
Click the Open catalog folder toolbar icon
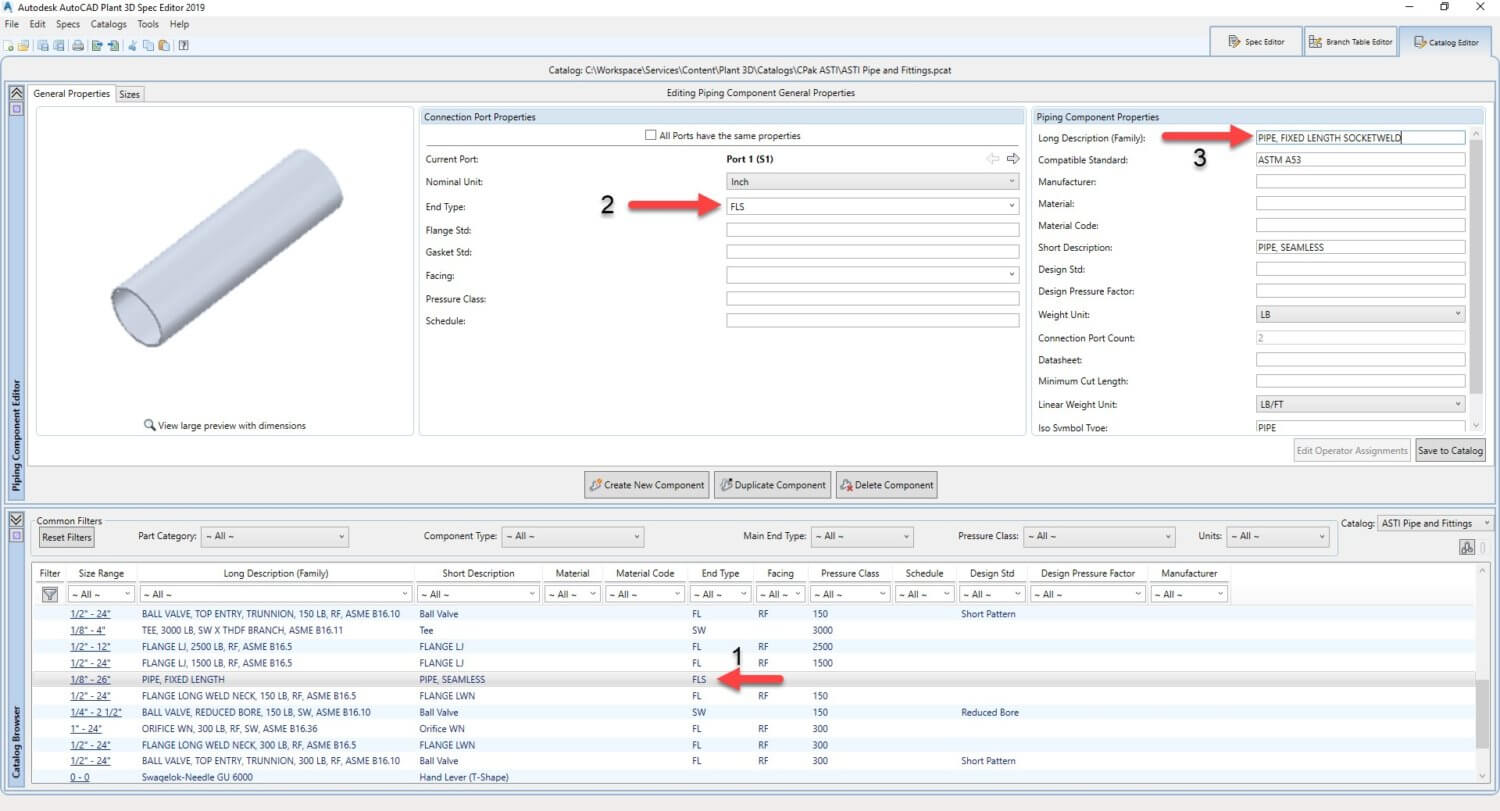coord(22,45)
